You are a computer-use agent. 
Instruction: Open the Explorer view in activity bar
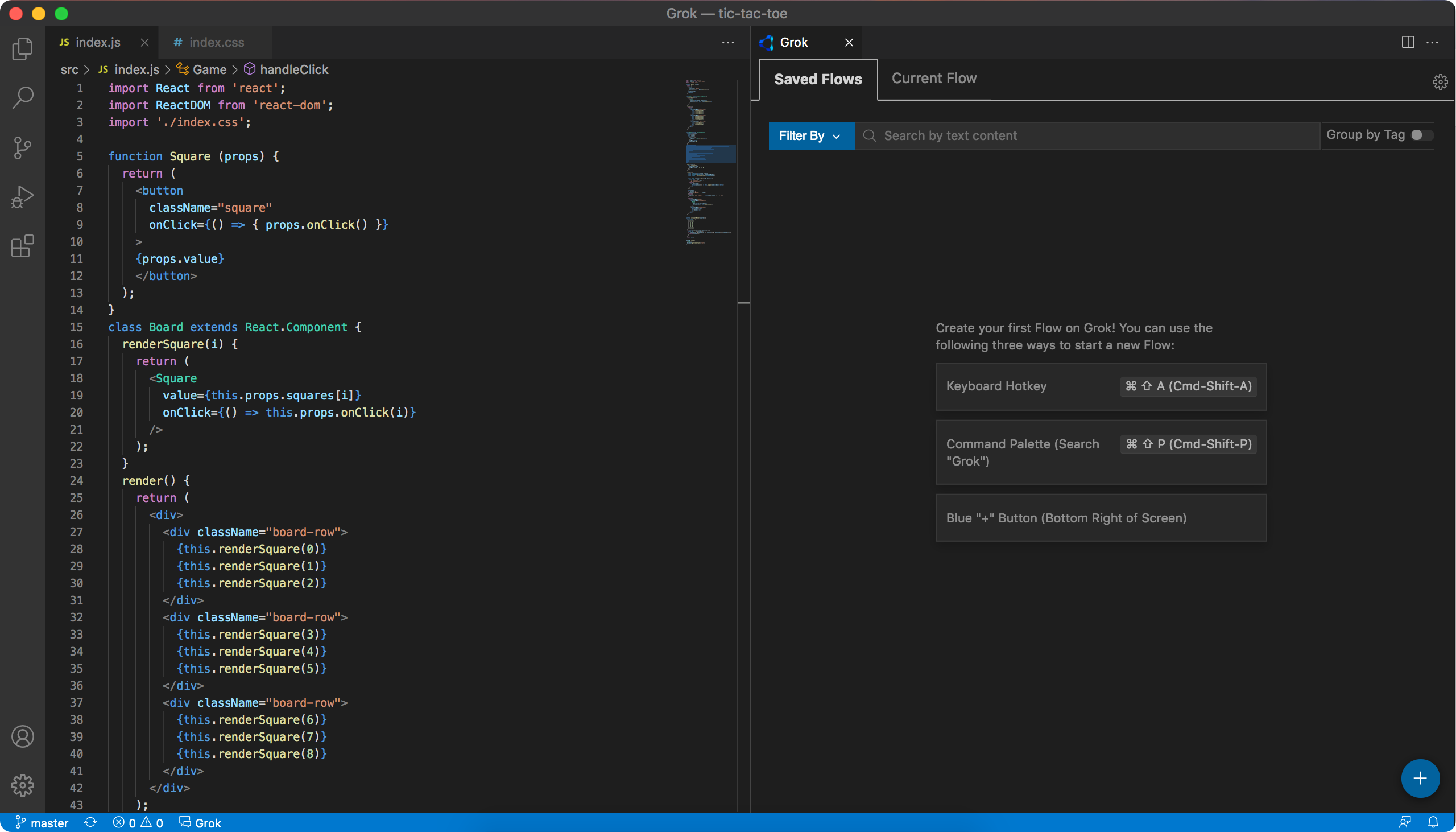(22, 48)
